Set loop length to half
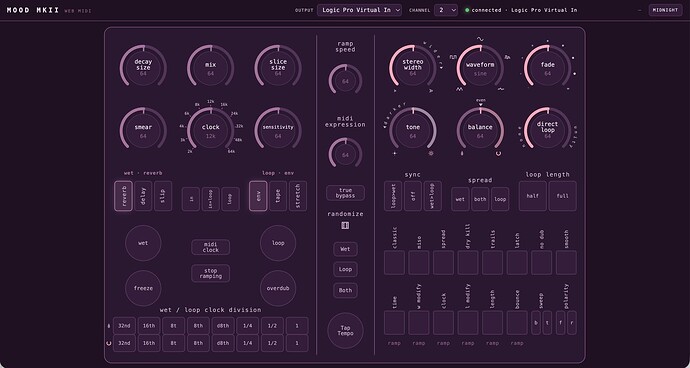This screenshot has width=690, height=368. (x=533, y=196)
